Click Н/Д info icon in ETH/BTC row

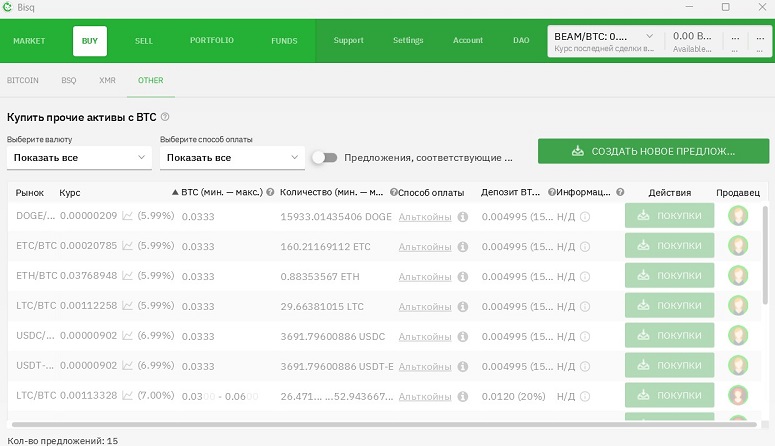[x=585, y=276]
